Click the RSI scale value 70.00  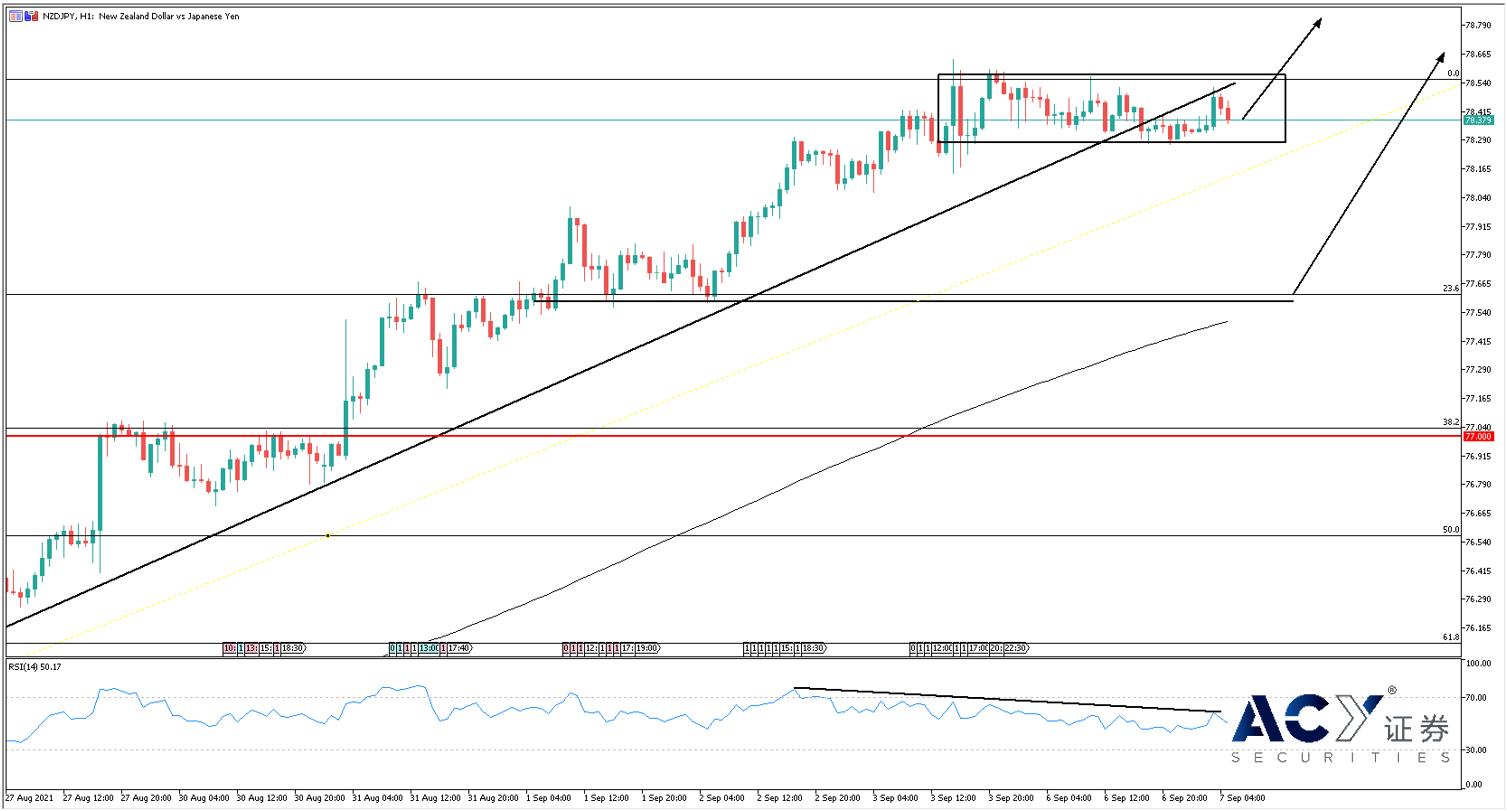(1476, 698)
